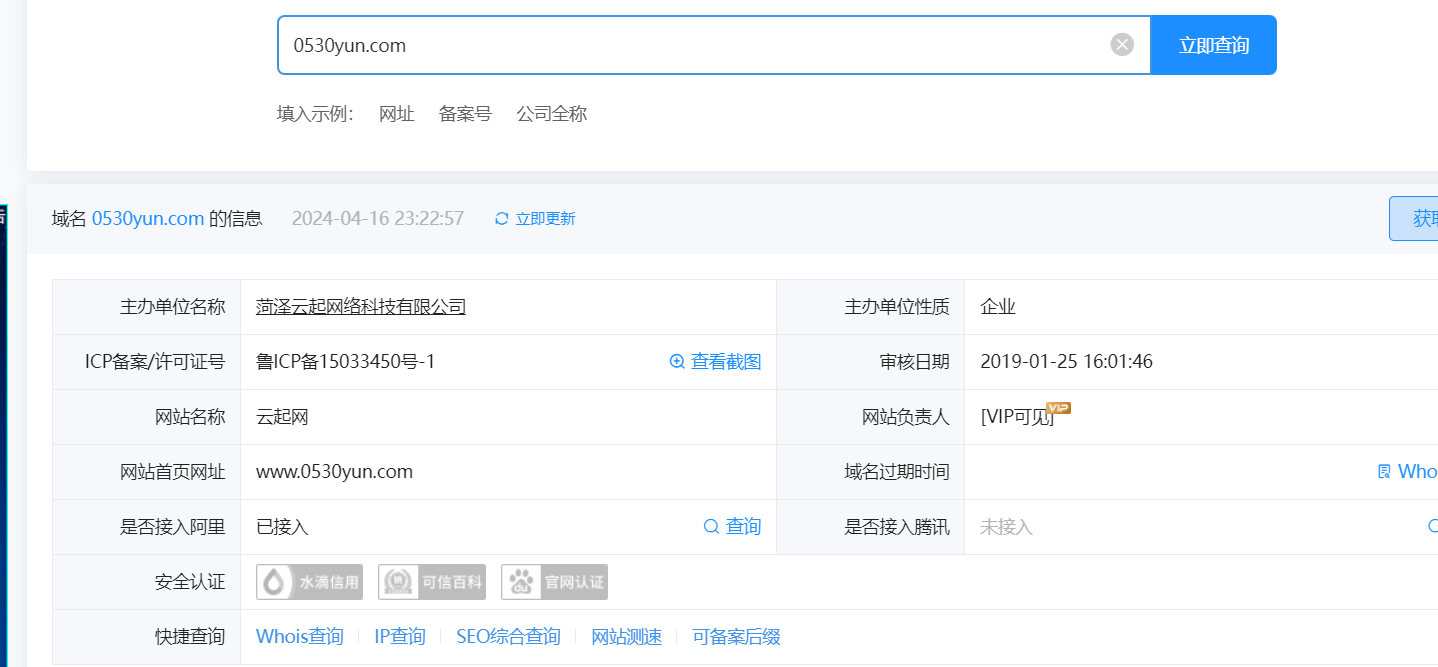Screen dimensions: 1438x667
Task: Open the SEO综合查询 quick link
Action: 508,637
